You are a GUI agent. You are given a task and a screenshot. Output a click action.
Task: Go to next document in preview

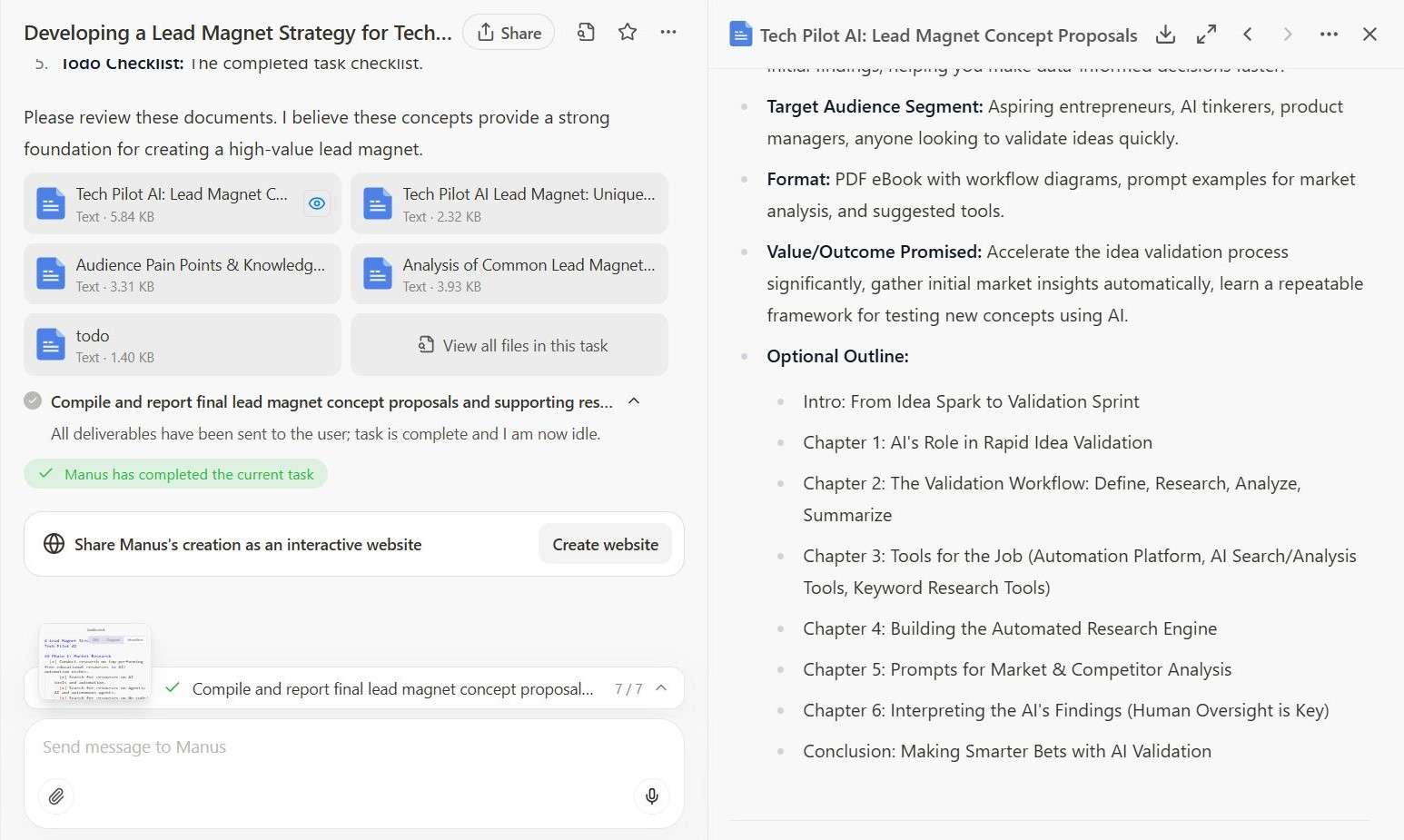[x=1288, y=35]
